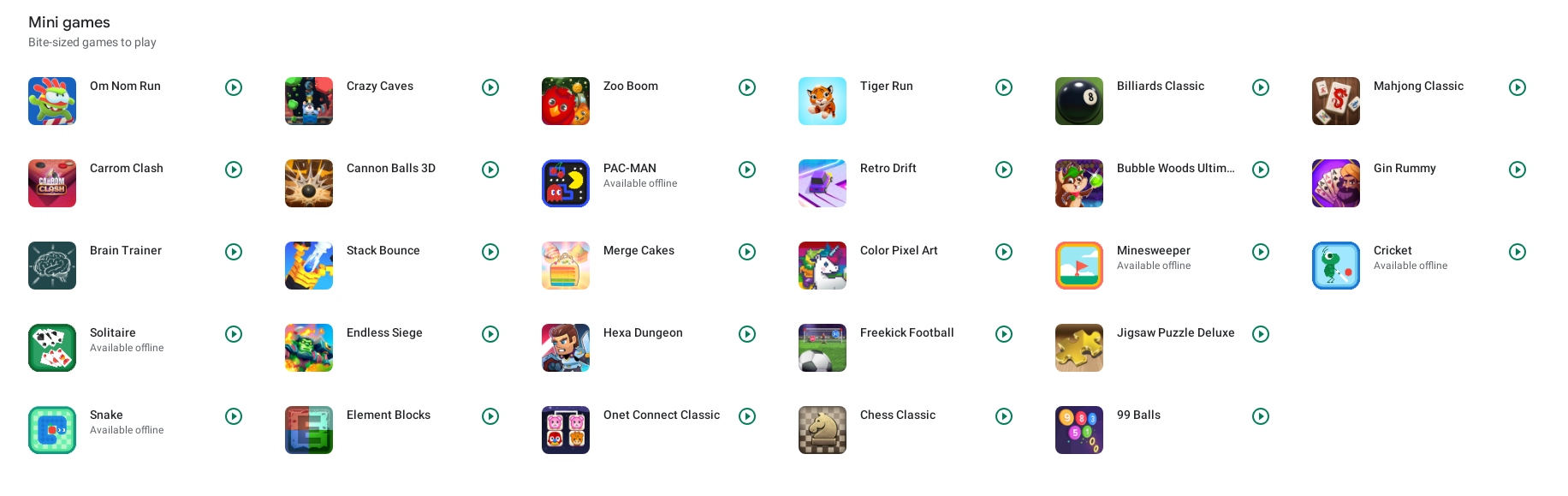Open the Solitaire cards icon
1568x496 pixels.
tap(52, 348)
